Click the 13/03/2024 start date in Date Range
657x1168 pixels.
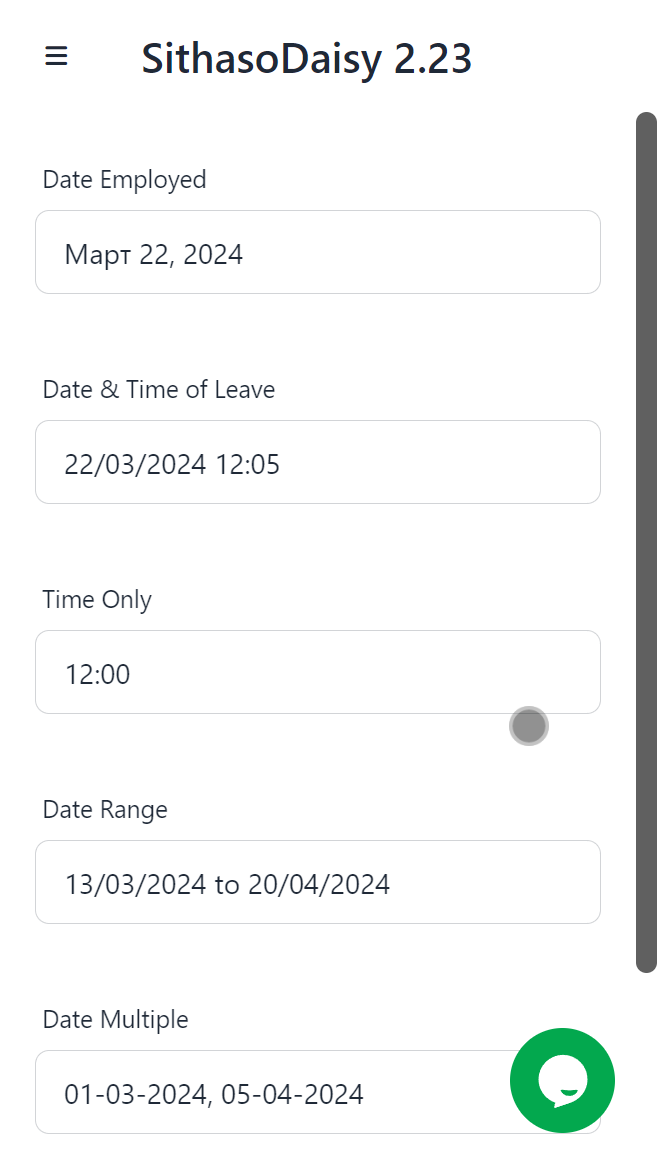point(136,884)
